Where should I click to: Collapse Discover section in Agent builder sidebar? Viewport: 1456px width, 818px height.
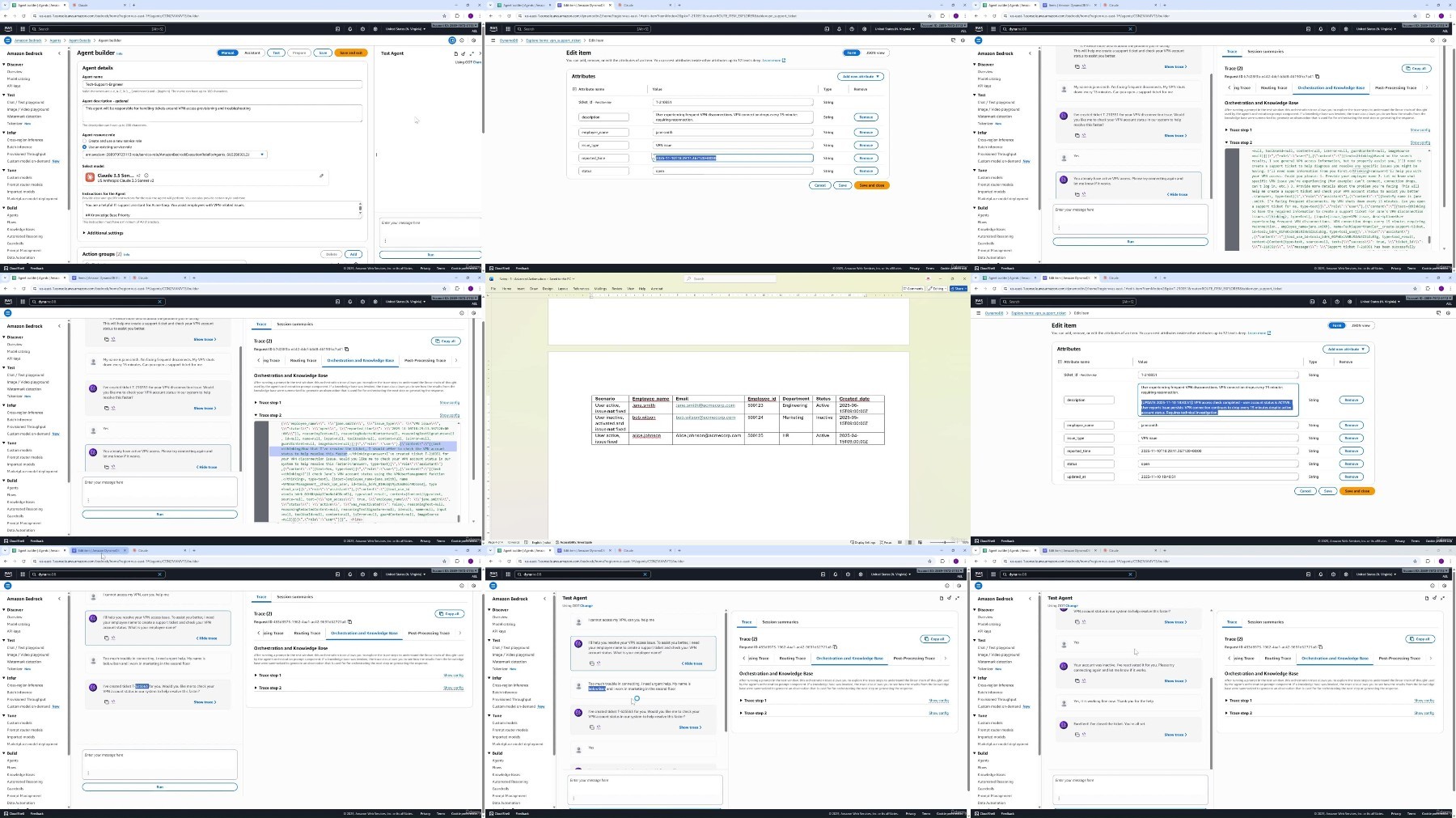click(5, 65)
